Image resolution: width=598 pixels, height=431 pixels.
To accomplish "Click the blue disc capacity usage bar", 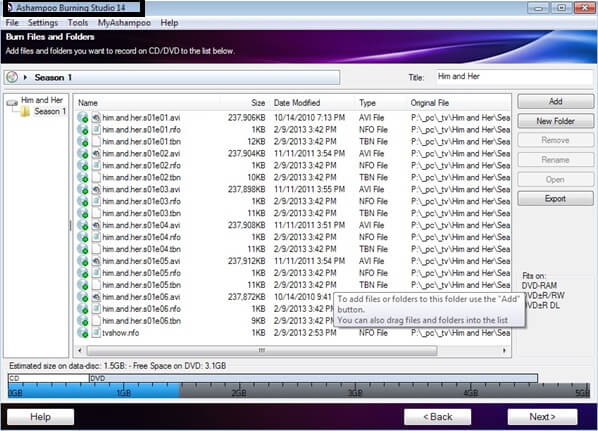I will click(x=94, y=391).
